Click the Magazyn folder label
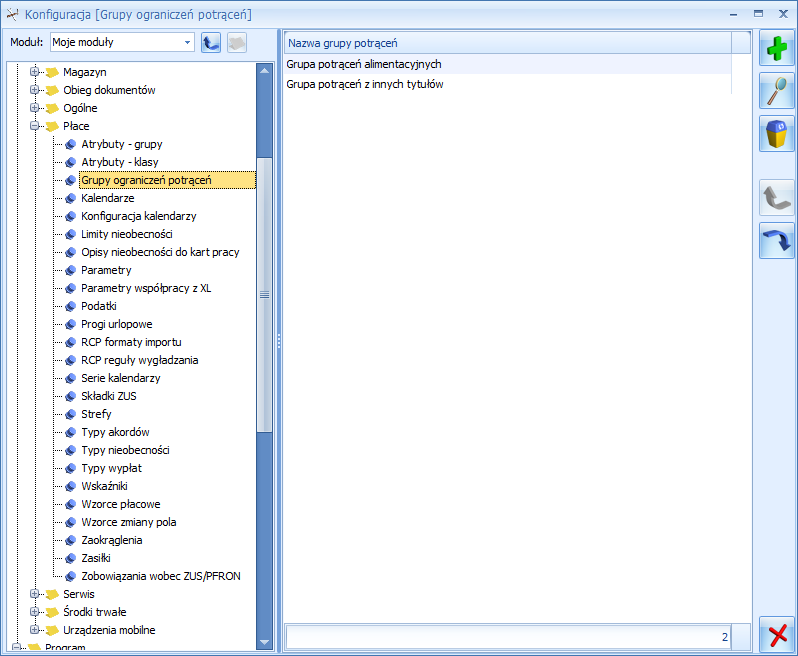Viewport: 798px width, 656px height. tap(84, 72)
